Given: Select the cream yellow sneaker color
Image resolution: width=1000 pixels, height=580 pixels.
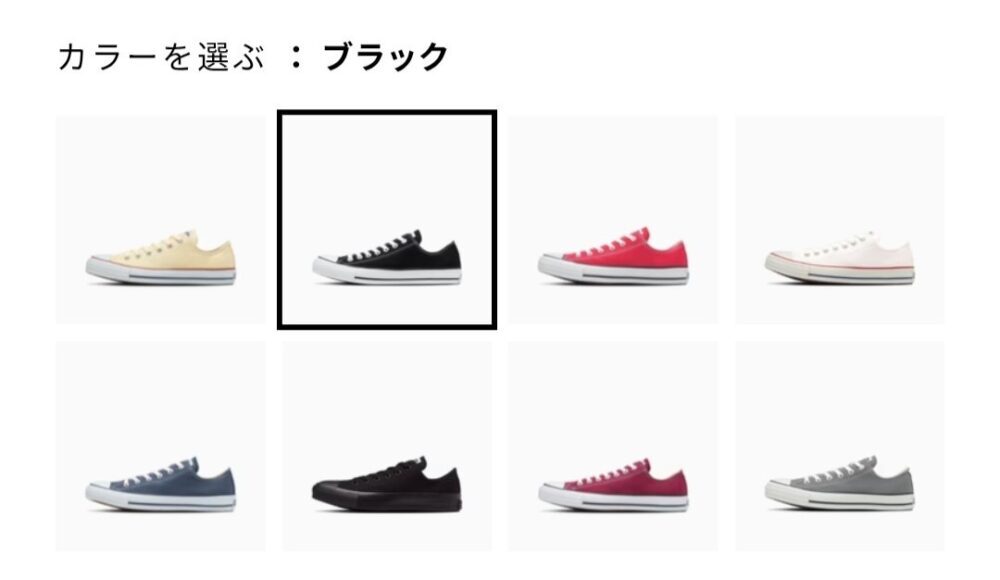Looking at the screenshot, I should (x=161, y=219).
